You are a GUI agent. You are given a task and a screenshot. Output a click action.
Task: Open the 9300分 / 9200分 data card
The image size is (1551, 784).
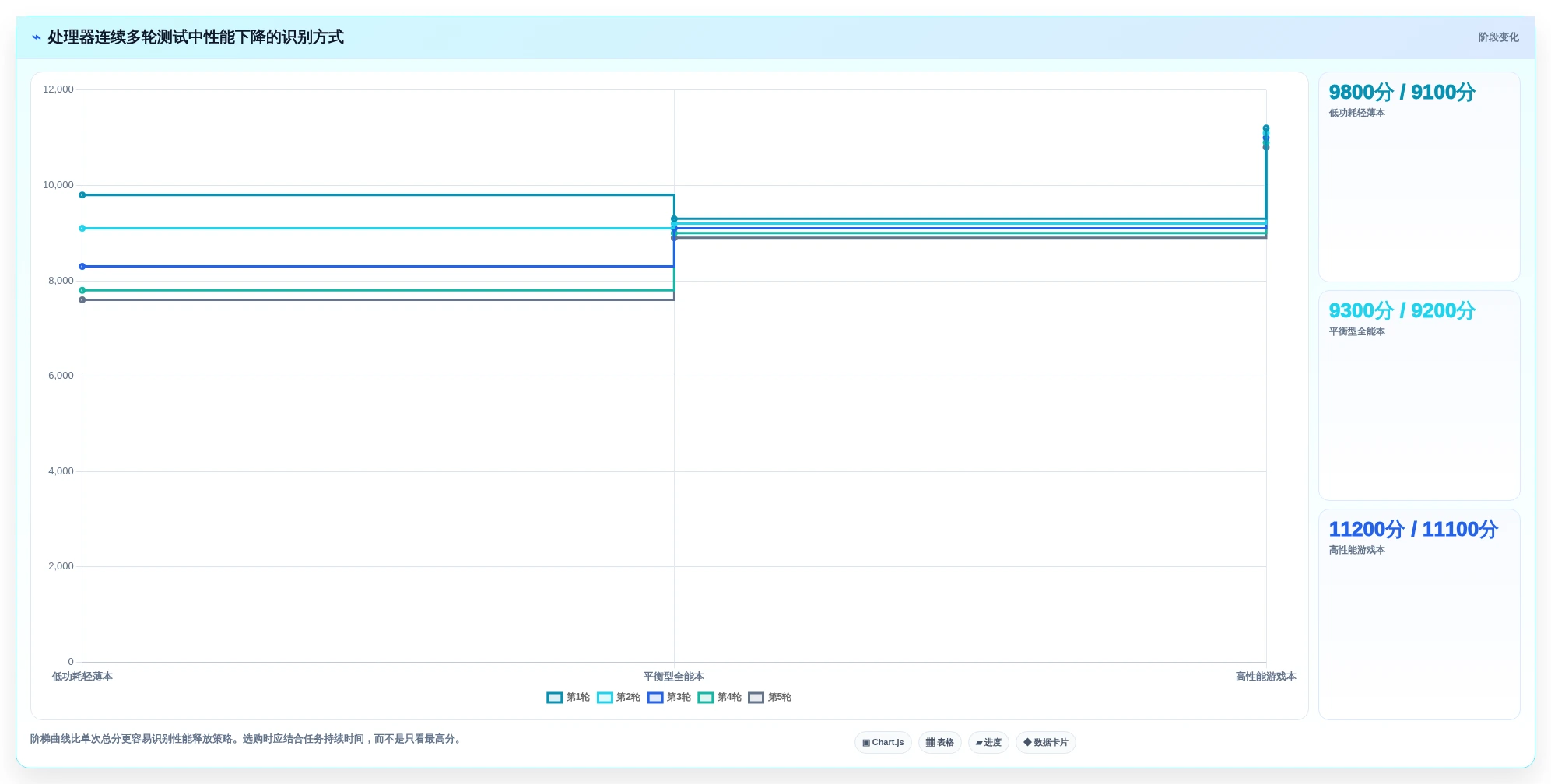1419,396
